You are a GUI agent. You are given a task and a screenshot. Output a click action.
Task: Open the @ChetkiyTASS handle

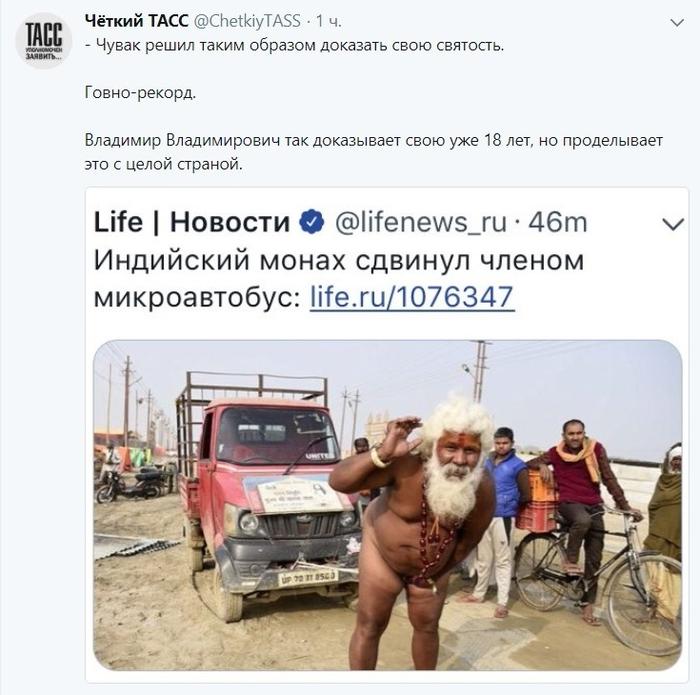[247, 21]
